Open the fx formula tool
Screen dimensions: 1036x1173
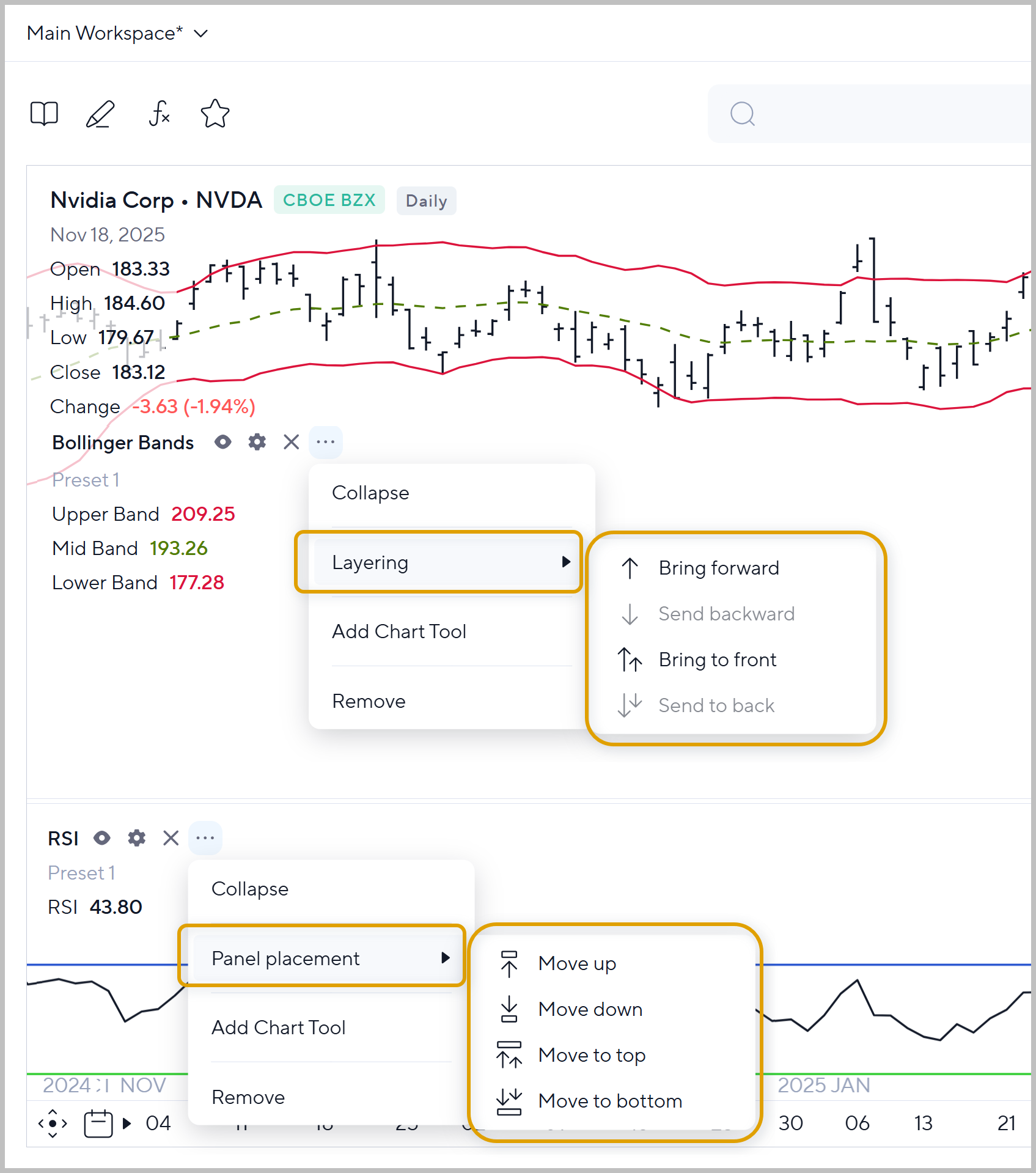coord(159,114)
